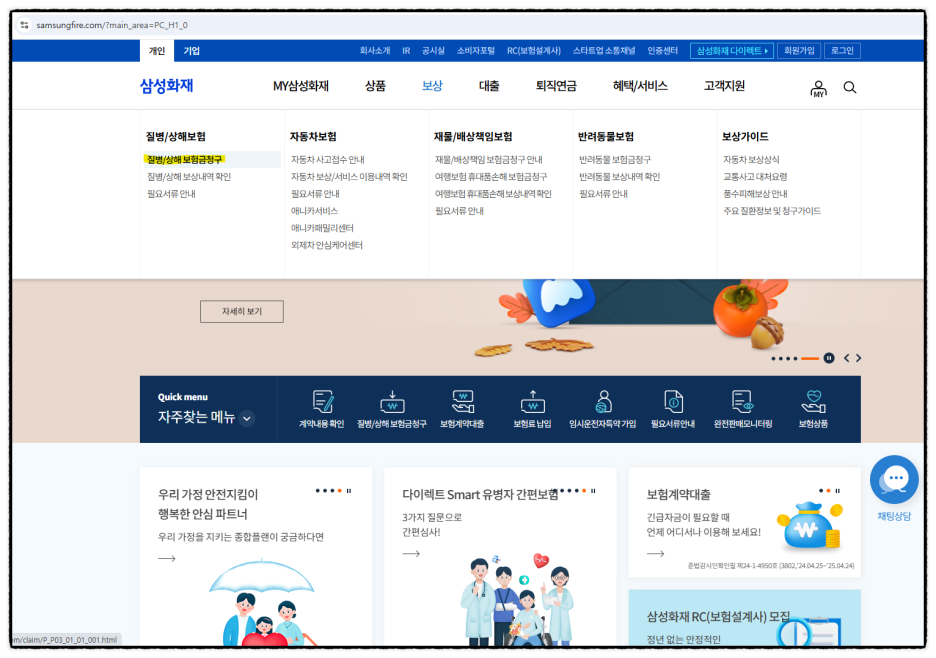The width and height of the screenshot is (936, 658).
Task: Select 재물/배상책임 보험금청구 안내
Action: tap(489, 159)
